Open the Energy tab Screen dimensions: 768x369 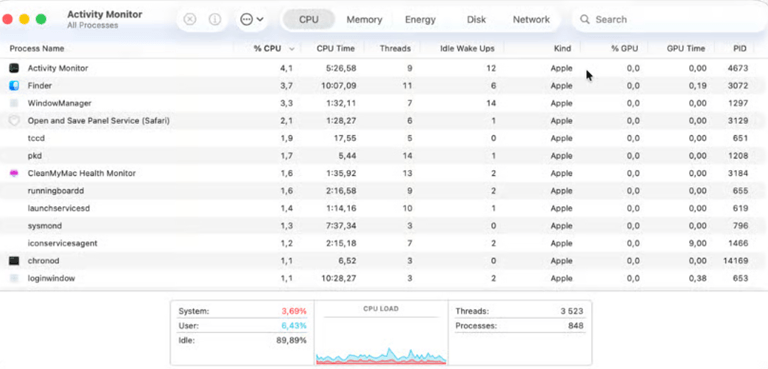(420, 20)
